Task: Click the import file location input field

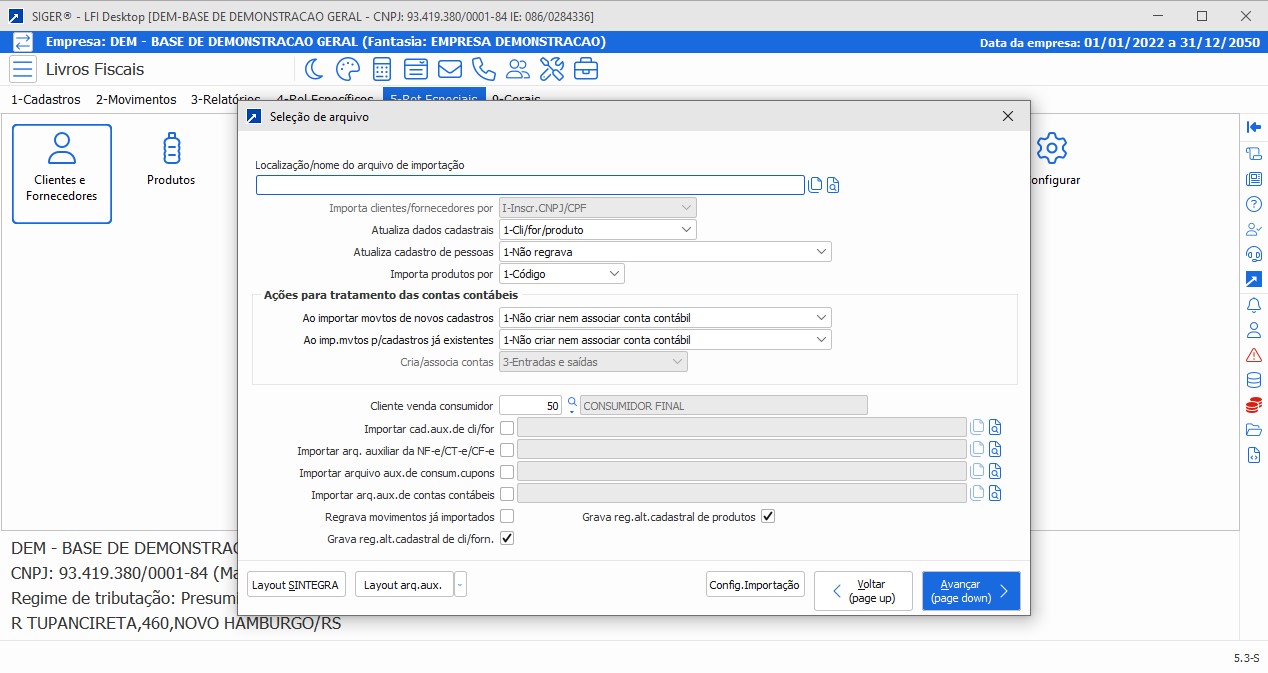Action: point(530,185)
